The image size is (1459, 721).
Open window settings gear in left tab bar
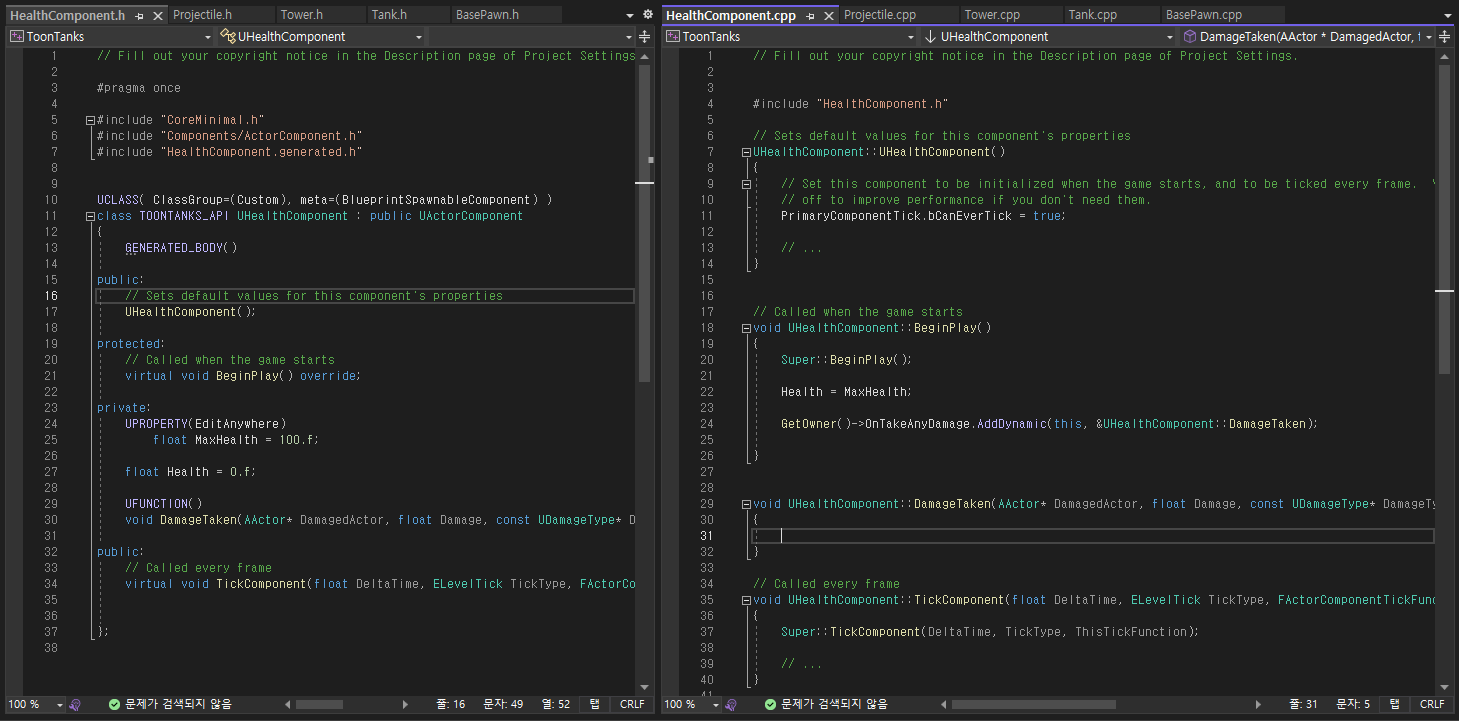(647, 15)
